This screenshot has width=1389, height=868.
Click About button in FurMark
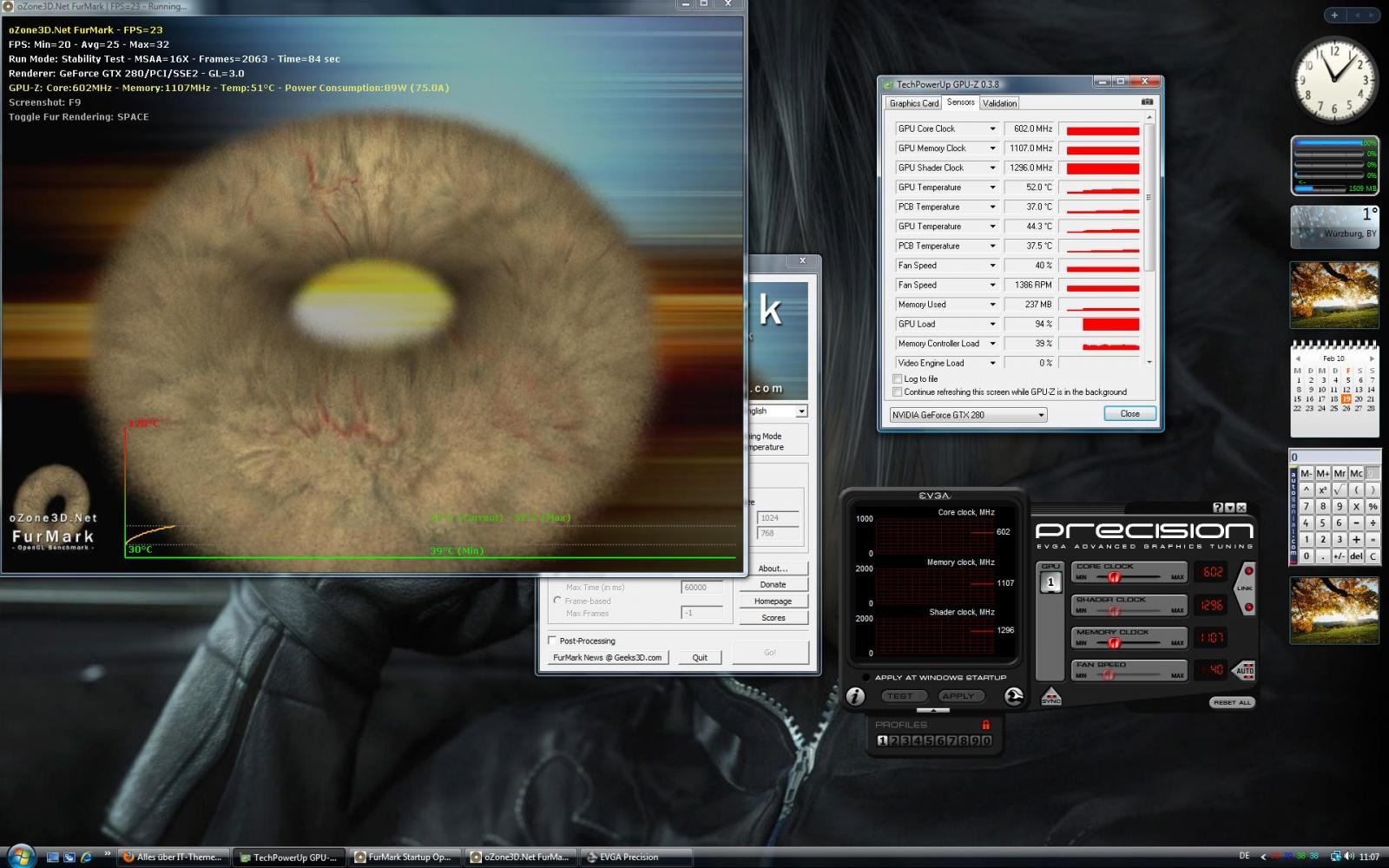(x=773, y=569)
